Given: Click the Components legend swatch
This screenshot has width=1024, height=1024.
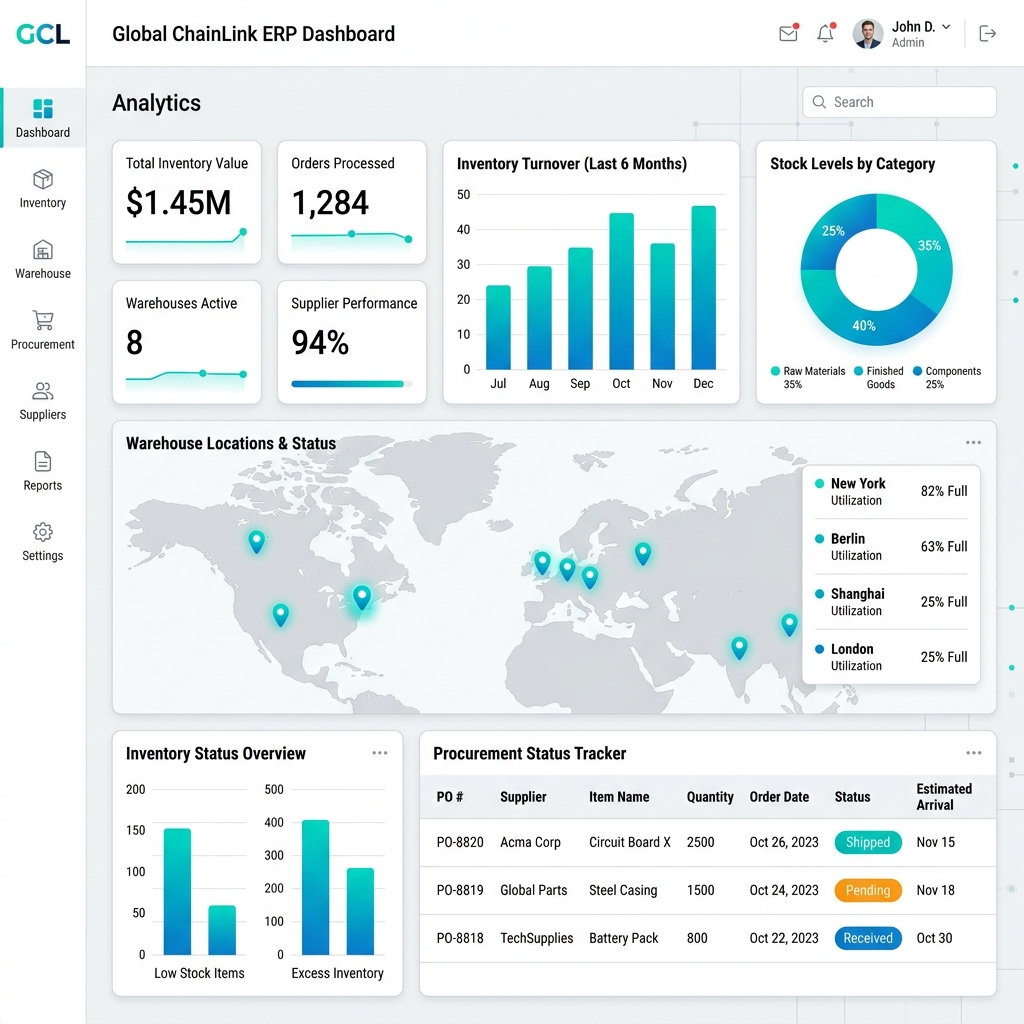Looking at the screenshot, I should [x=918, y=371].
